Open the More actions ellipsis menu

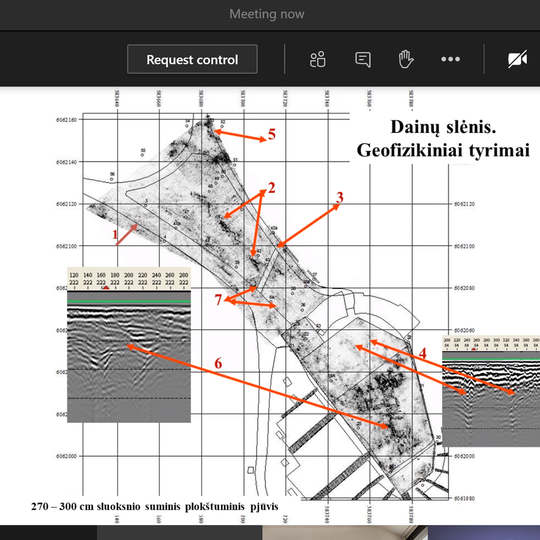(x=450, y=59)
